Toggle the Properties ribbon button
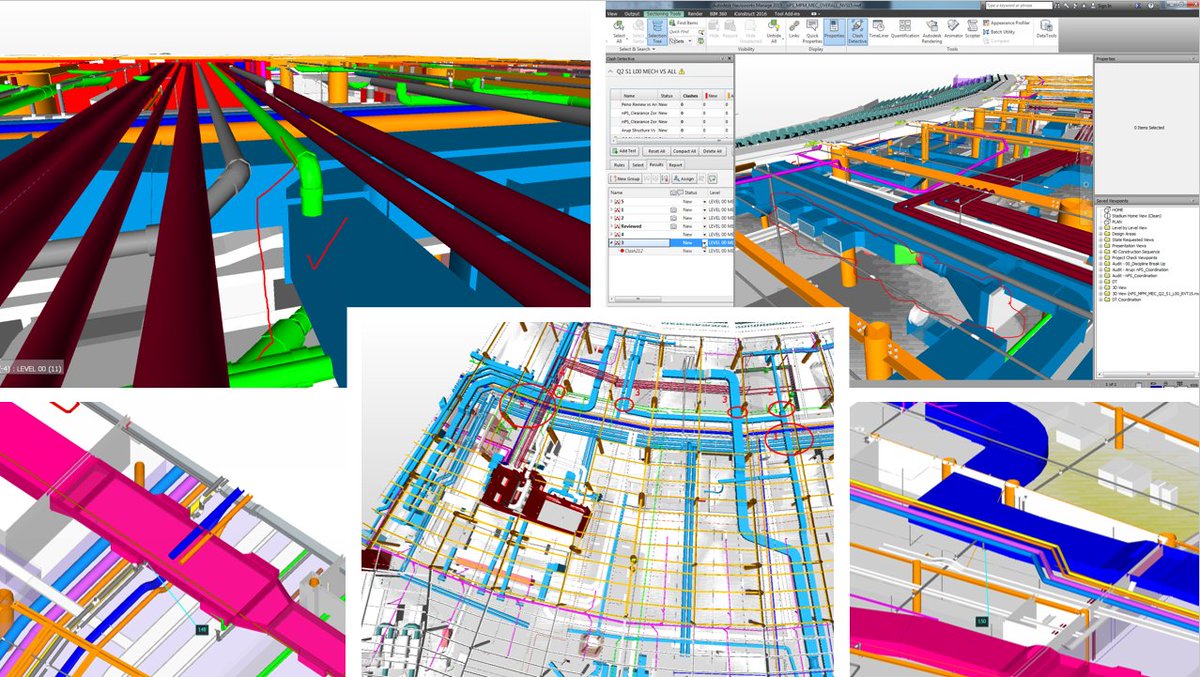The height and width of the screenshot is (677, 1200). tap(834, 31)
